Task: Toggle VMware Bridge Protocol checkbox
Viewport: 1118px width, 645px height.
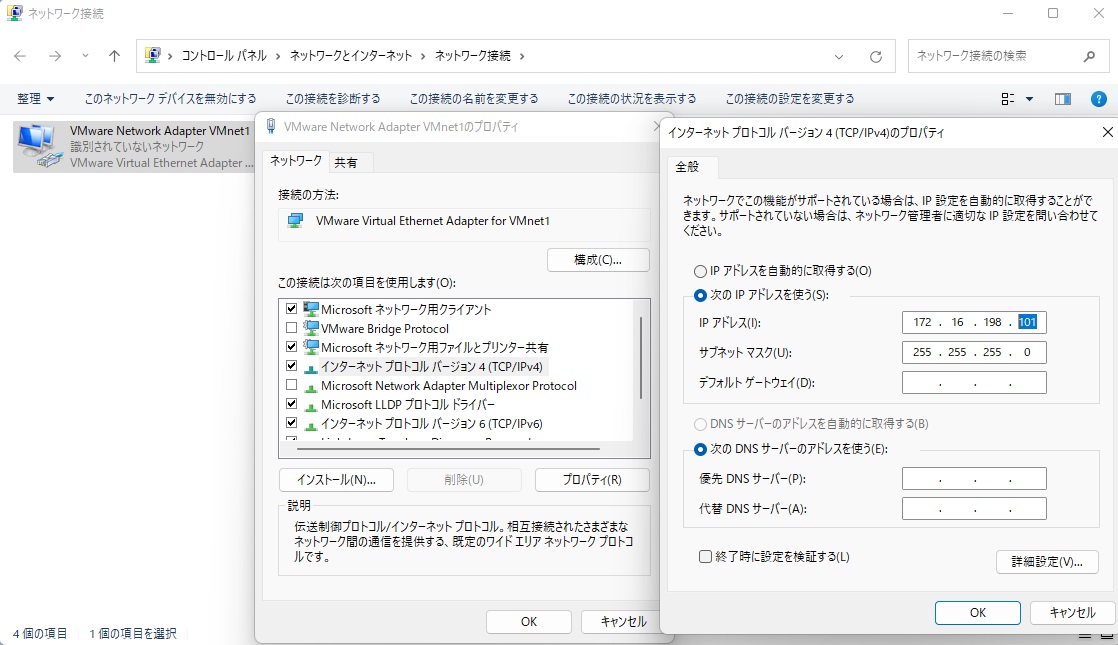Action: click(291, 328)
